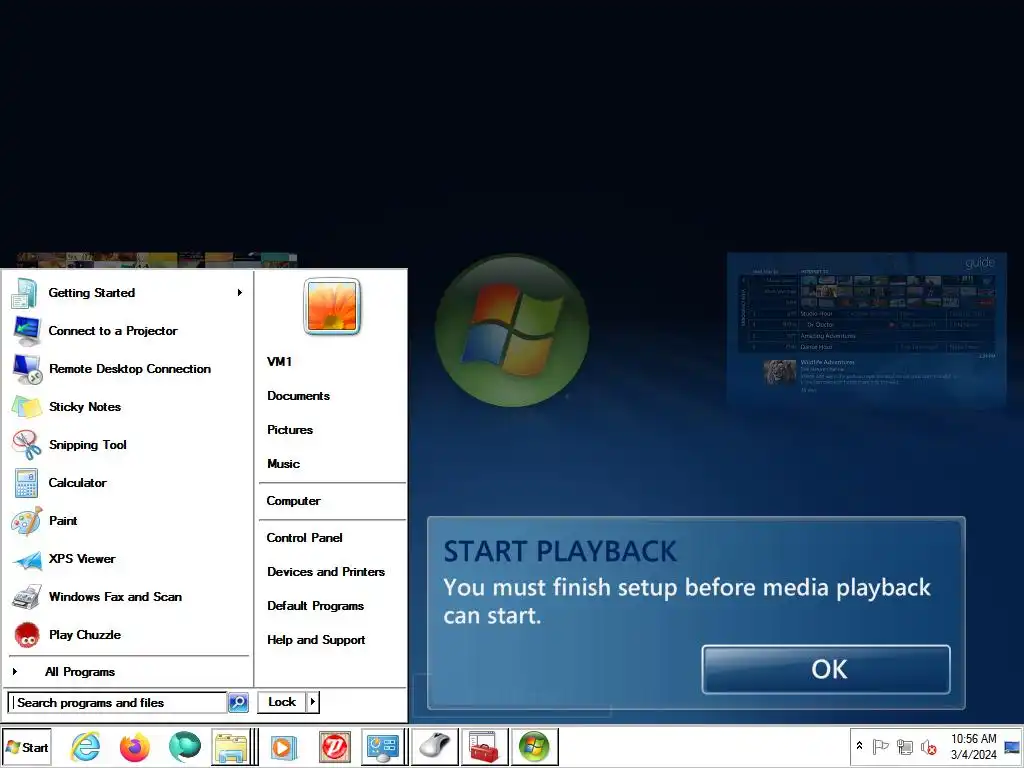1024x768 pixels.
Task: Expand Getting Started submenu arrow
Action: 240,293
